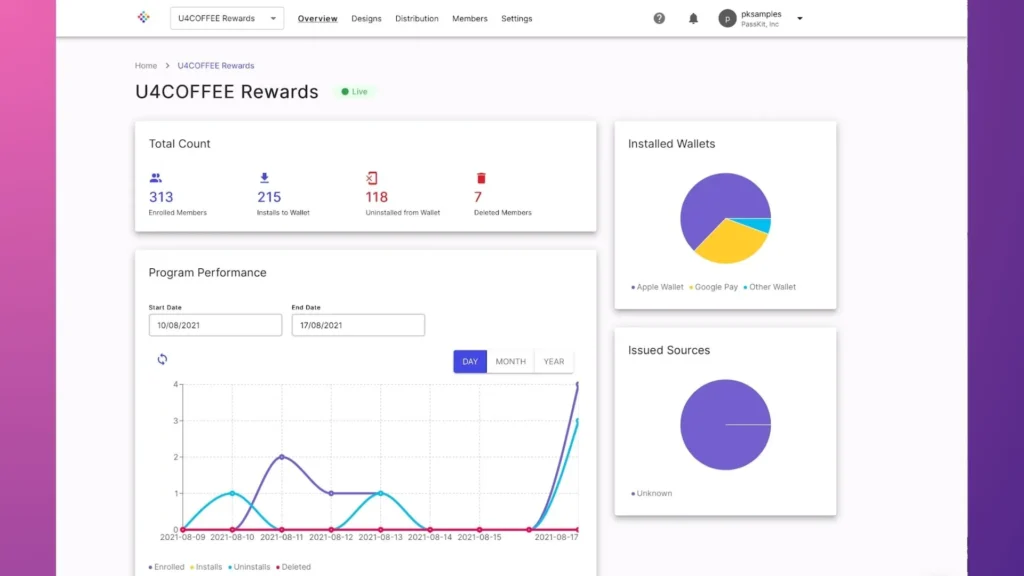Click the PassKit logo icon
Screen dimensions: 1024x576
click(143, 17)
